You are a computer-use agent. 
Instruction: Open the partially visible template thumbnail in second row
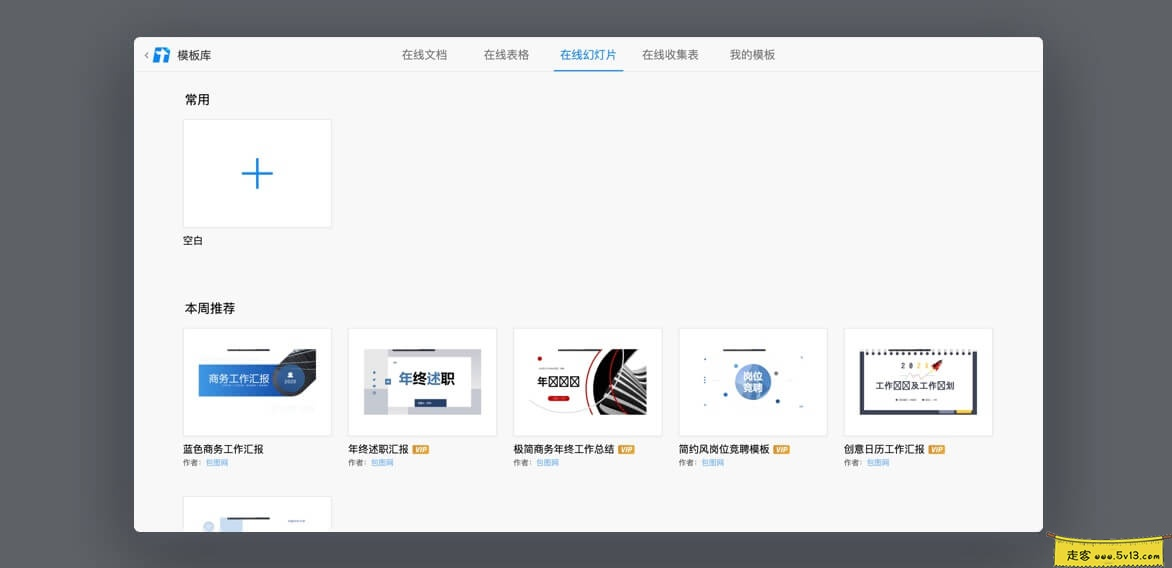[x=257, y=514]
